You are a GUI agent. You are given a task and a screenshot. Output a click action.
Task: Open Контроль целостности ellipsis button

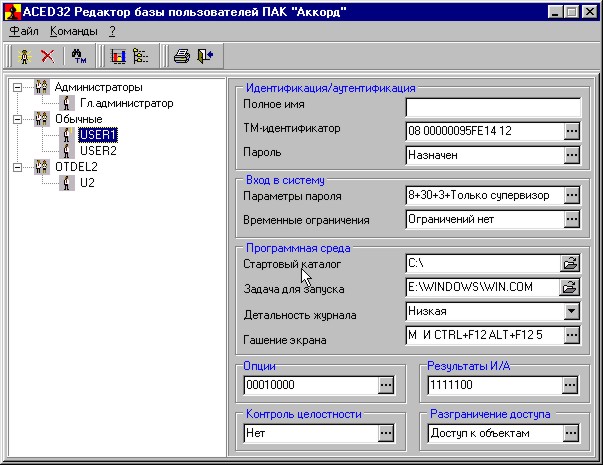[386, 433]
